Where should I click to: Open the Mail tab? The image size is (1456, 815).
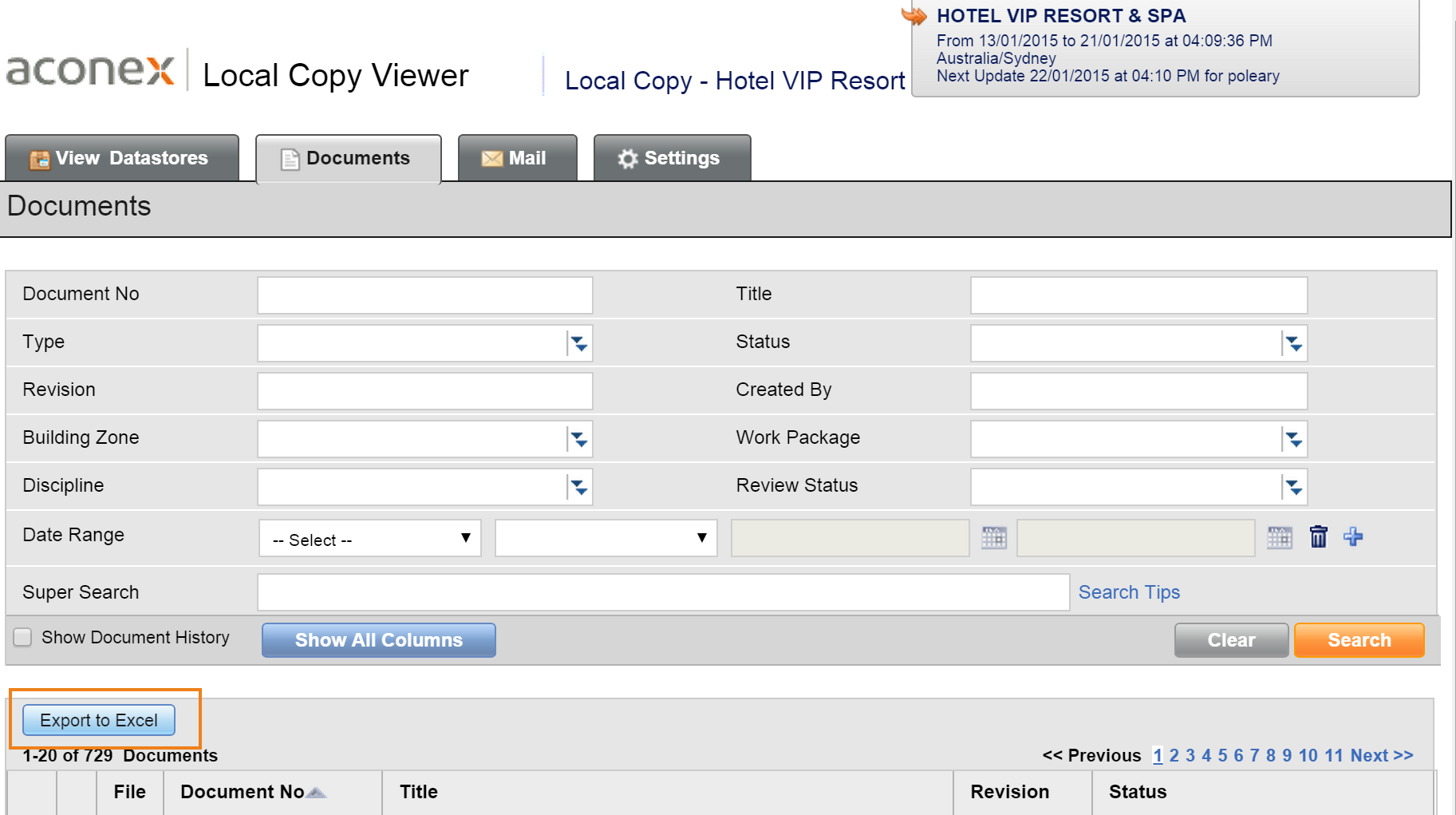pyautogui.click(x=517, y=158)
